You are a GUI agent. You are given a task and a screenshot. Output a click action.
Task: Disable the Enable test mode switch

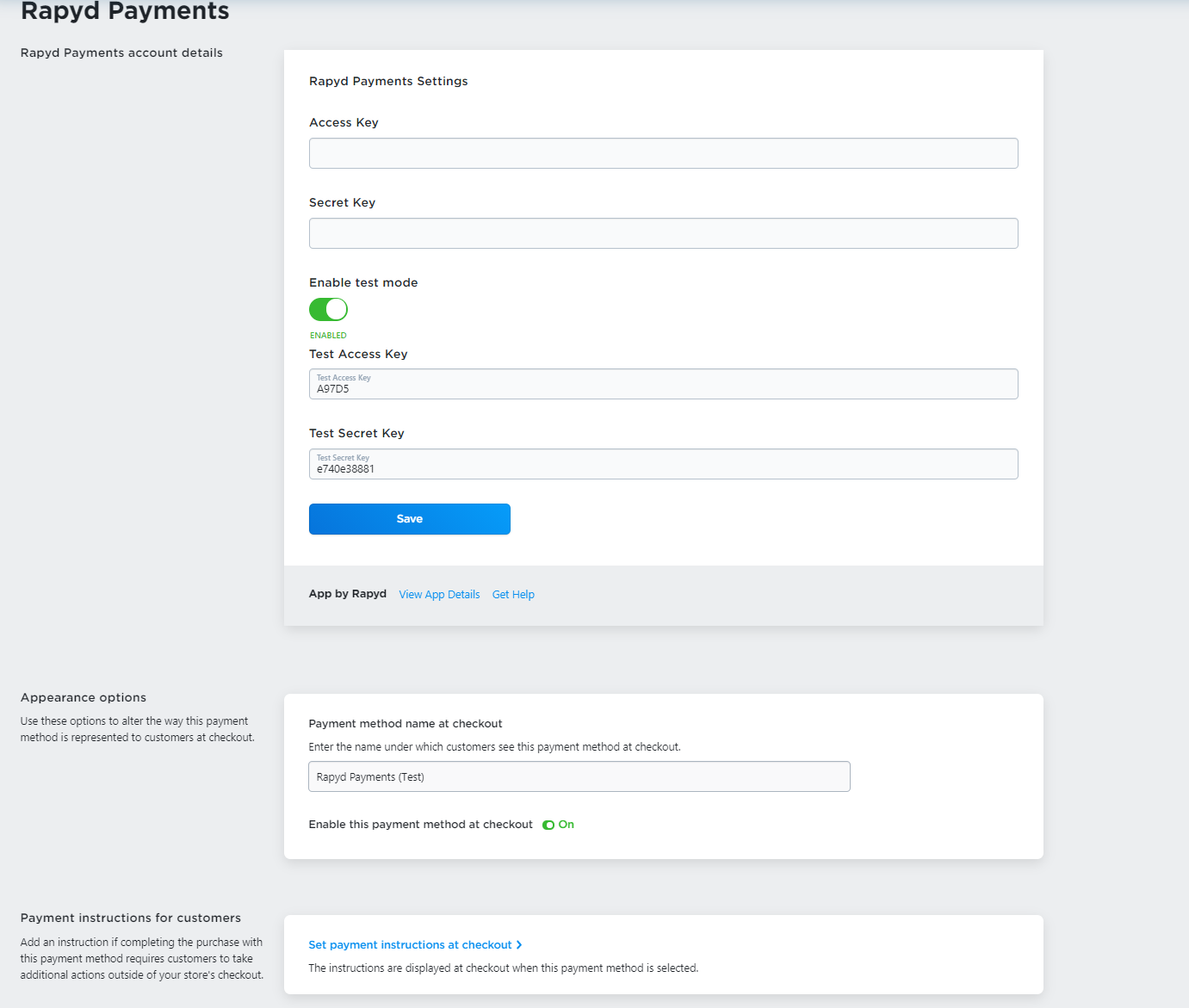[328, 309]
